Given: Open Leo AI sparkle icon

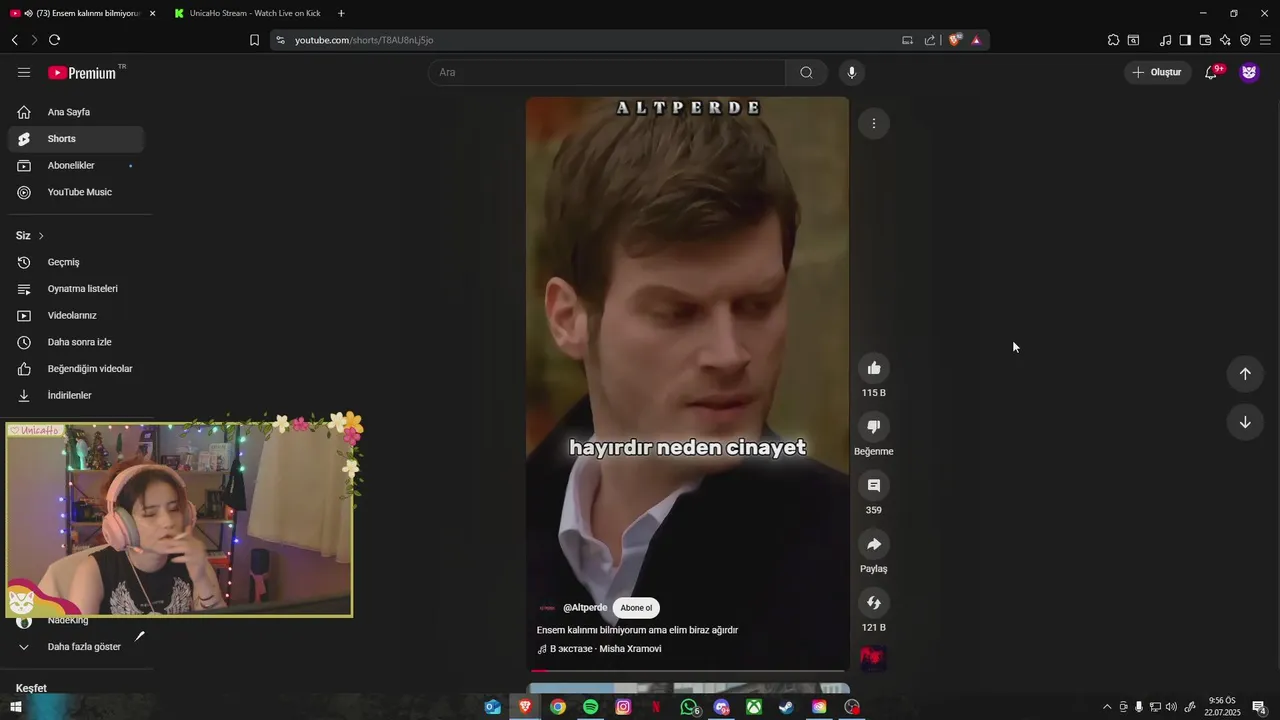Looking at the screenshot, I should 1225,40.
